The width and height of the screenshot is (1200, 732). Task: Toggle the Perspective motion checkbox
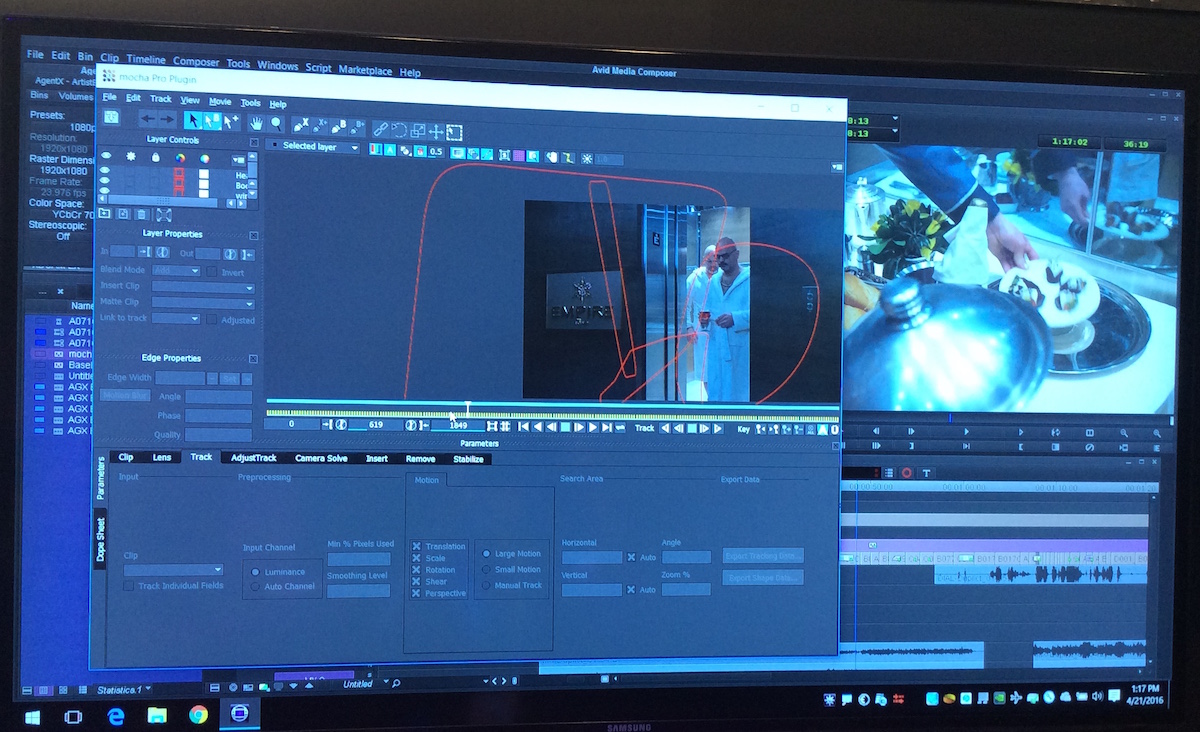tap(416, 593)
